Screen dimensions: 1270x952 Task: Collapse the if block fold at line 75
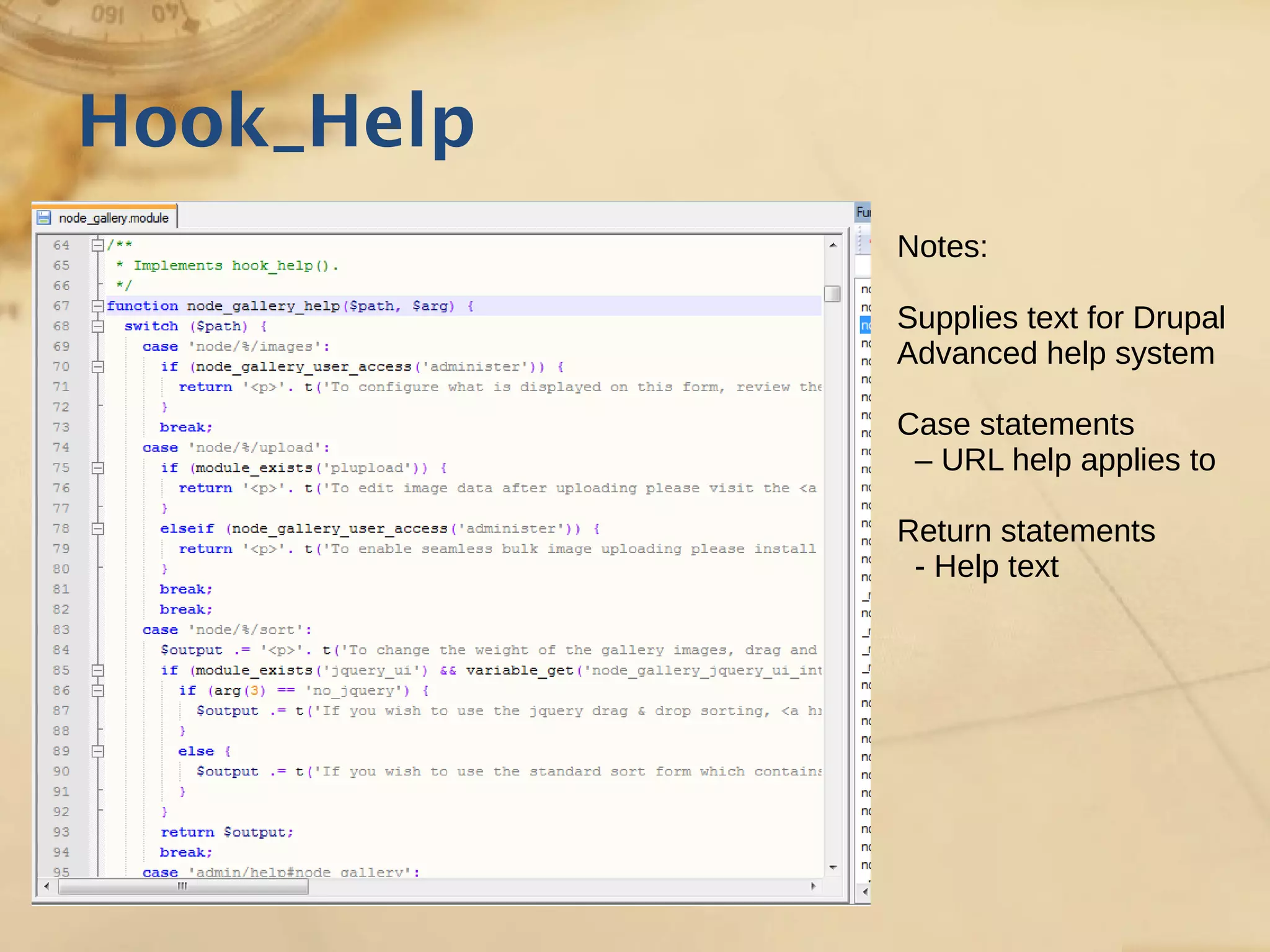(97, 468)
